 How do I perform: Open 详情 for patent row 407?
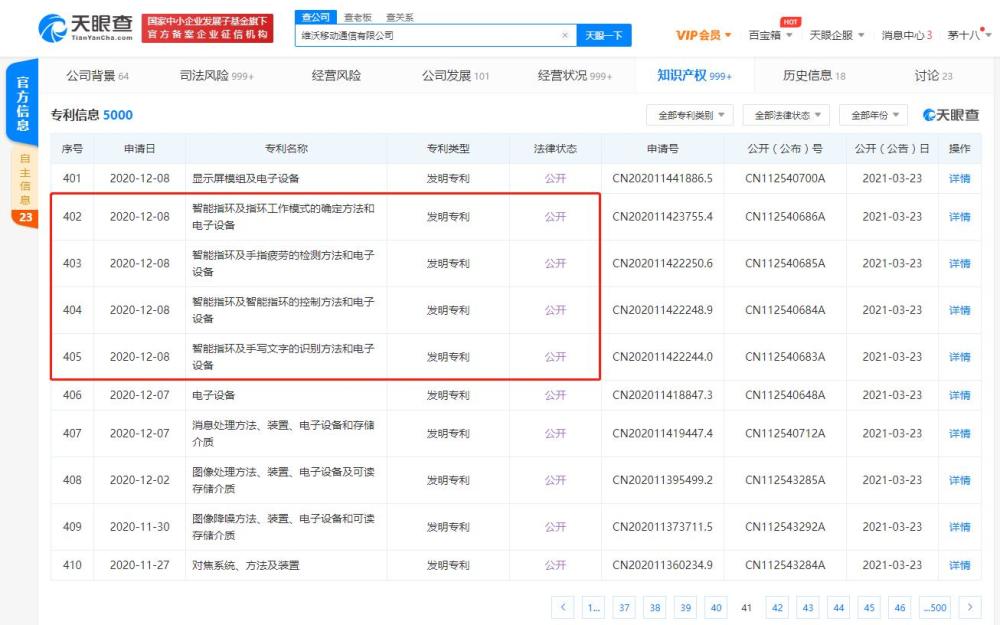click(x=959, y=434)
